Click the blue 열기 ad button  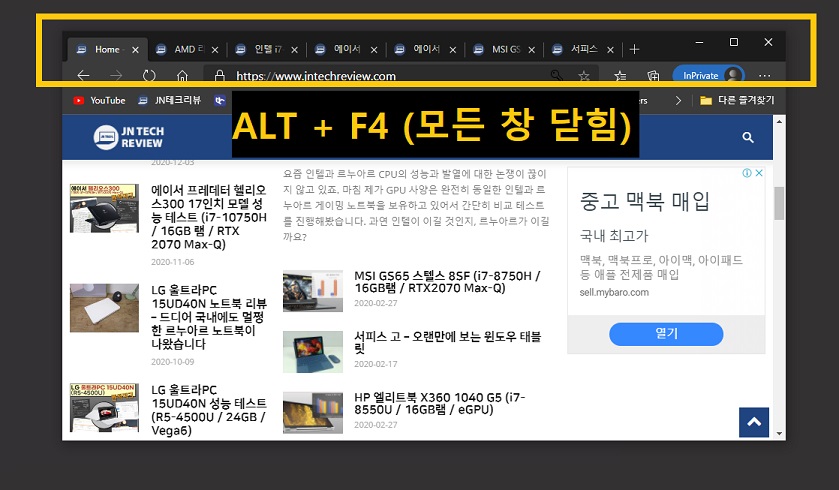pos(666,334)
